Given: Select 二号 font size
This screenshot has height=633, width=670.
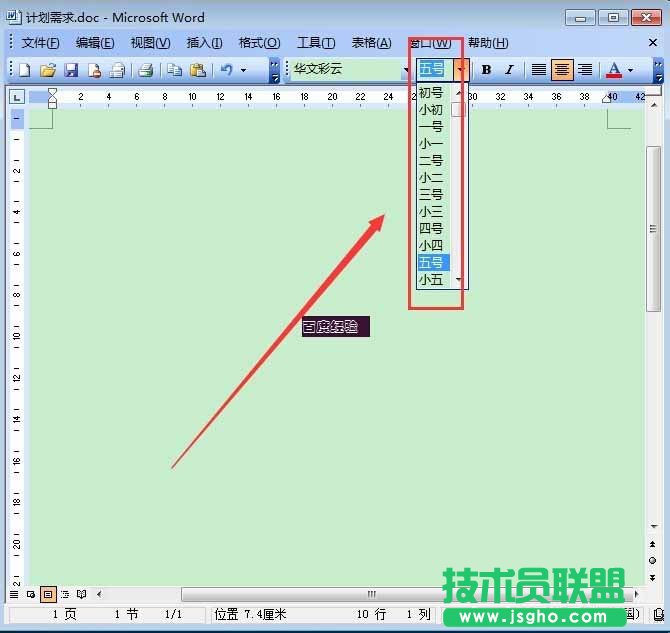Looking at the screenshot, I should tap(433, 161).
